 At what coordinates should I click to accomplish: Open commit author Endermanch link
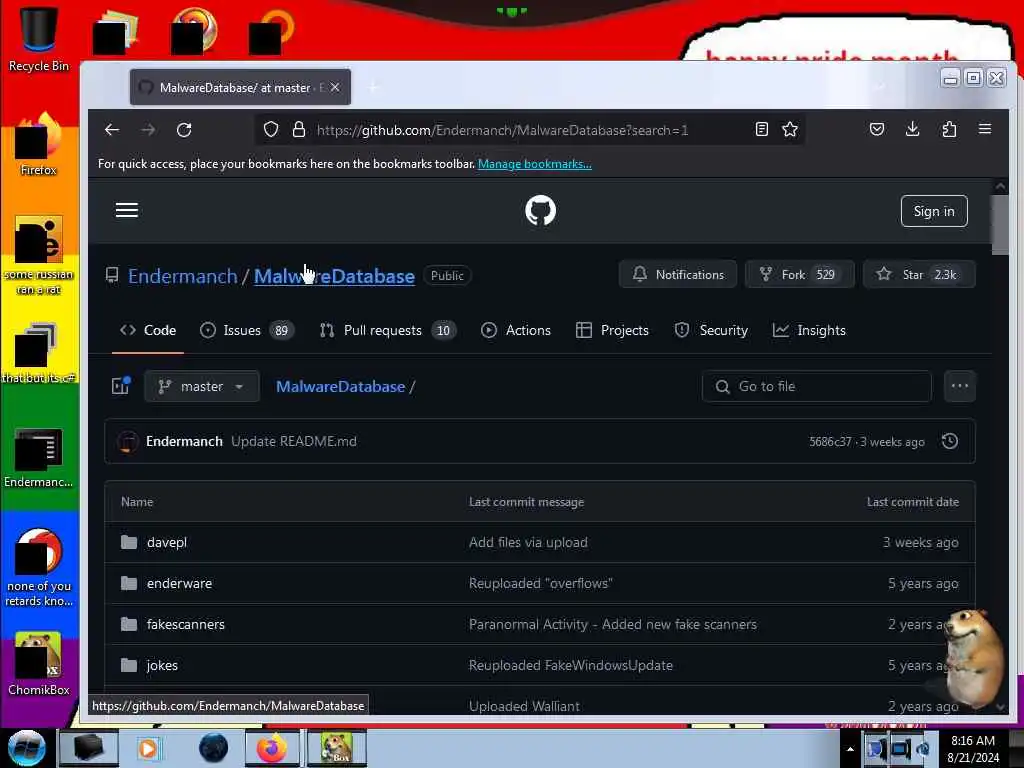pyautogui.click(x=184, y=441)
